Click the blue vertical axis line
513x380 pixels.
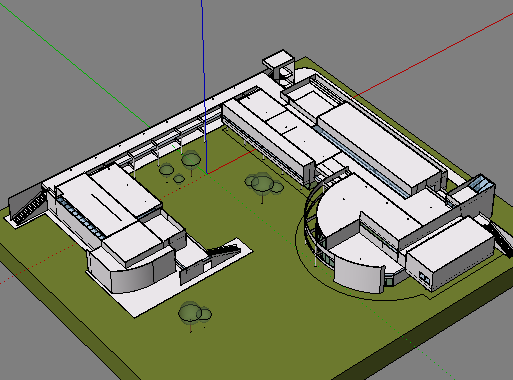(x=204, y=87)
